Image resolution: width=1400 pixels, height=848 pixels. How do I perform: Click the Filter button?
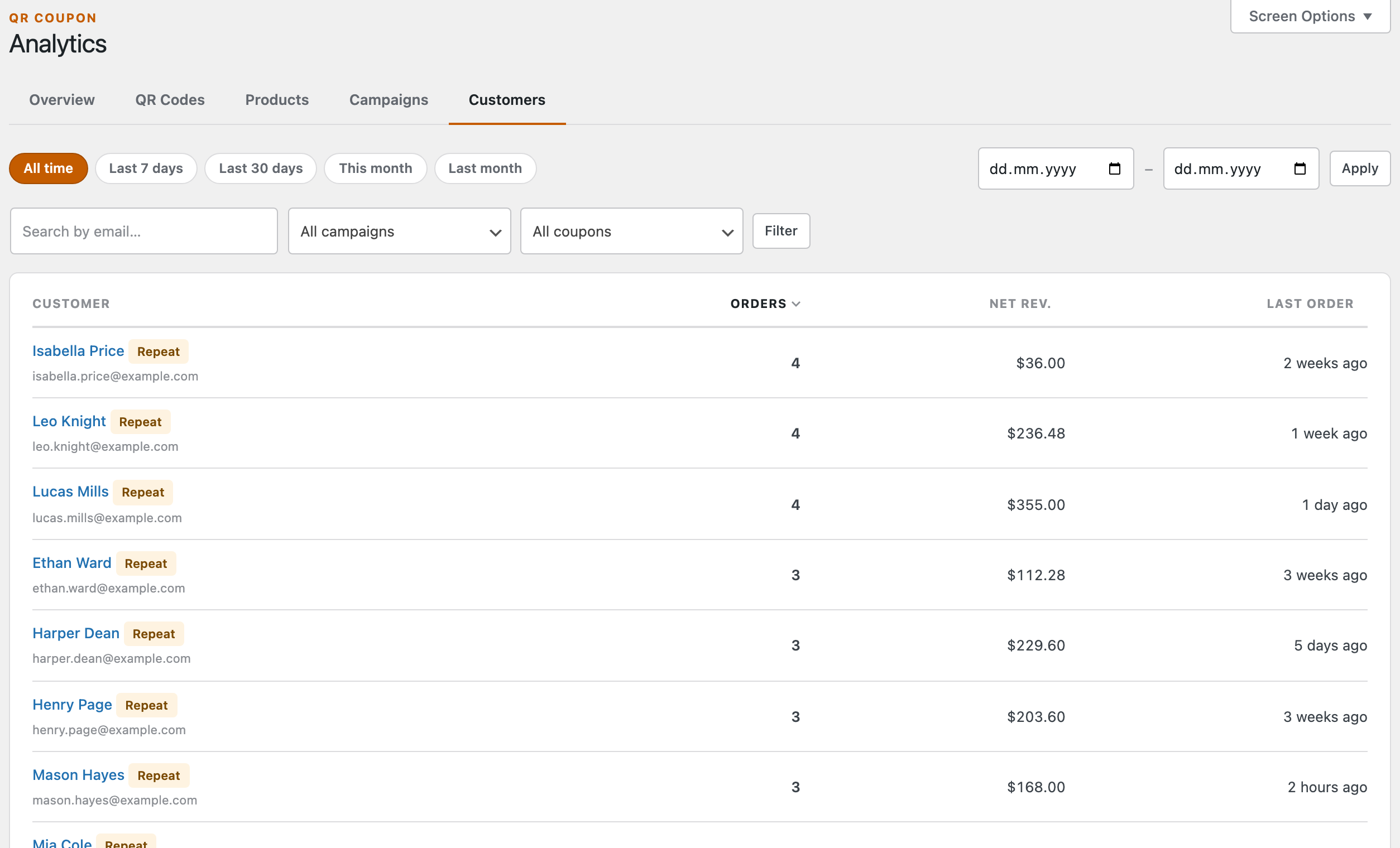[x=781, y=231]
